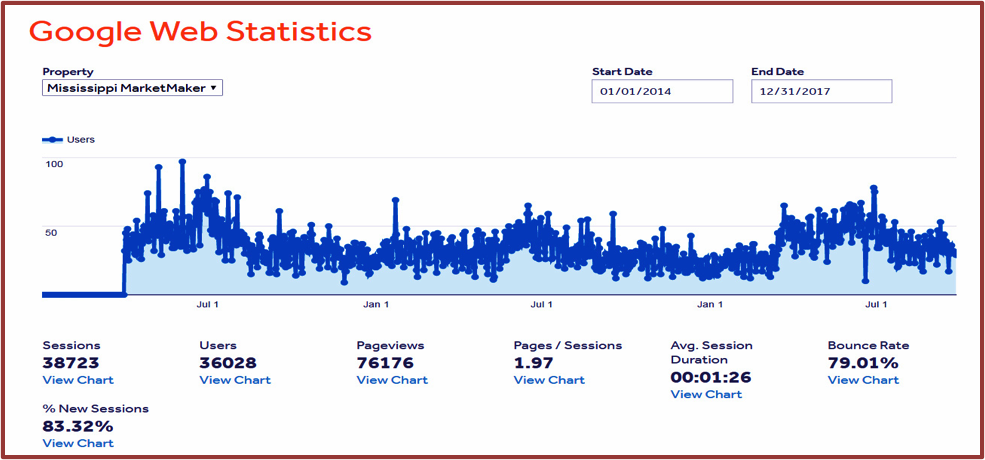Click the session duration value 00:01:26

coord(710,378)
